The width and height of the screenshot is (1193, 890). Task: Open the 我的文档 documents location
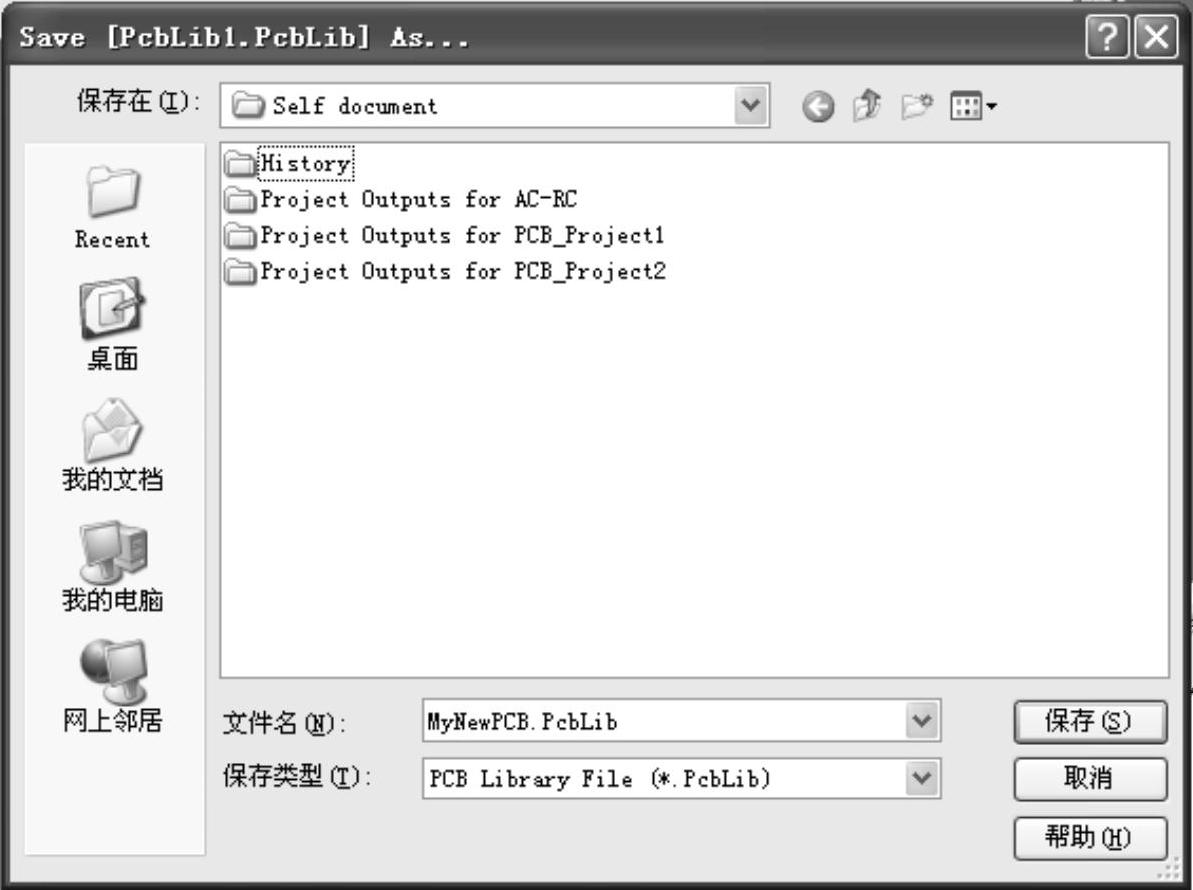(x=113, y=445)
